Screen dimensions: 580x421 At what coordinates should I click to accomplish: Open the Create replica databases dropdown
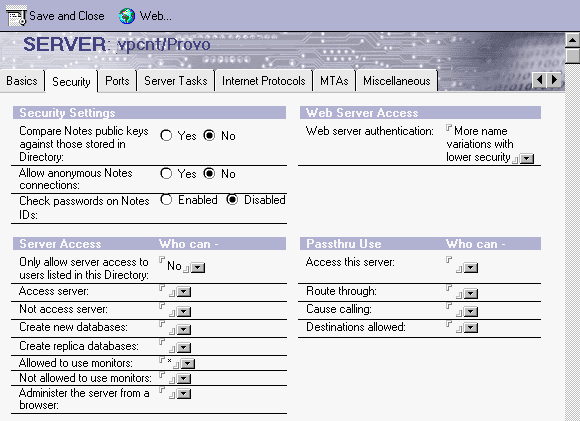(184, 347)
